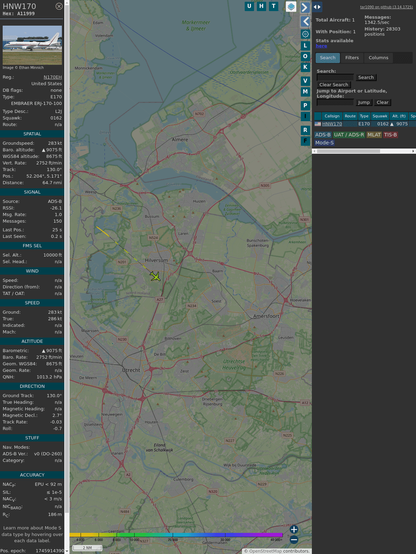Toggle the K map option button

pyautogui.click(x=305, y=67)
